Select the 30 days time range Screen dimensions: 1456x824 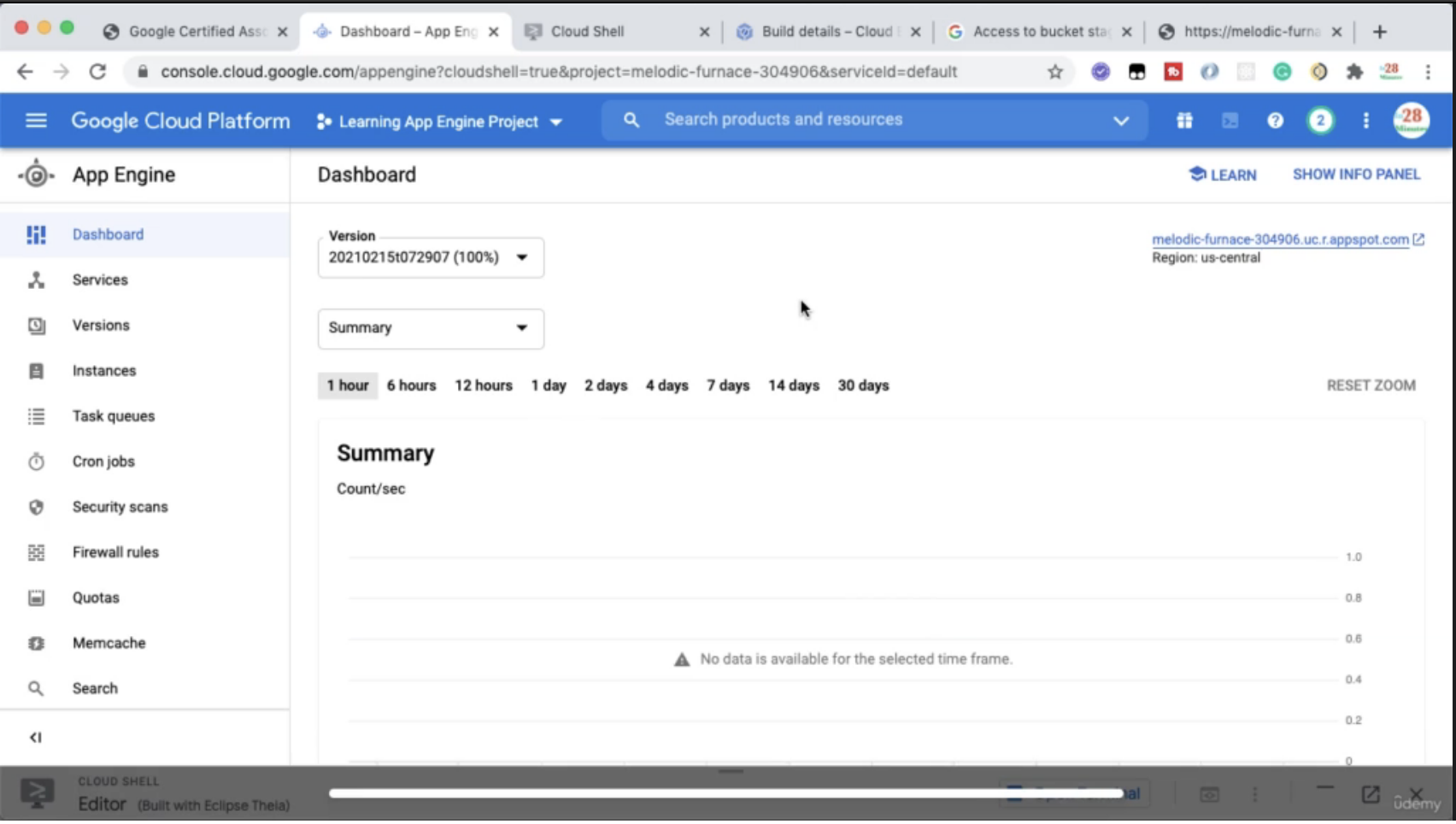pyautogui.click(x=863, y=386)
